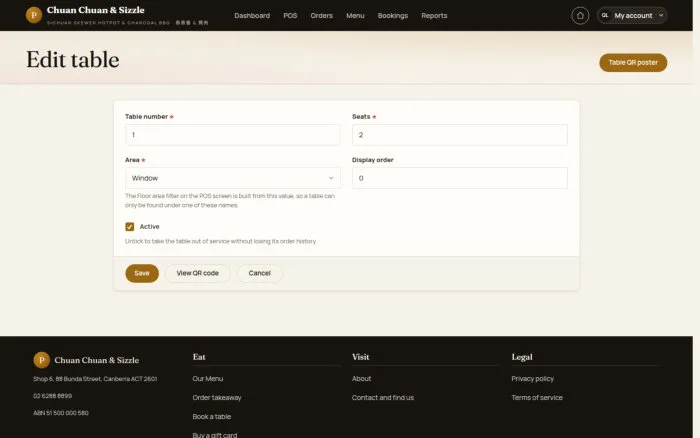Click into the Seats input field
Screen dimensions: 700x438
pos(459,135)
